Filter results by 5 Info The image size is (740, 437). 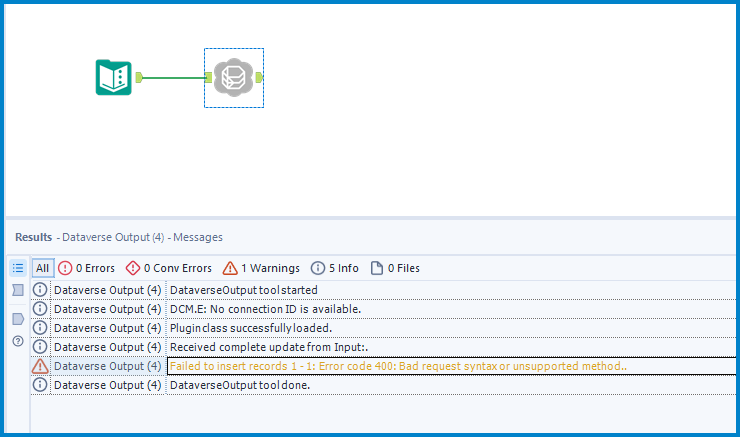[x=335, y=268]
